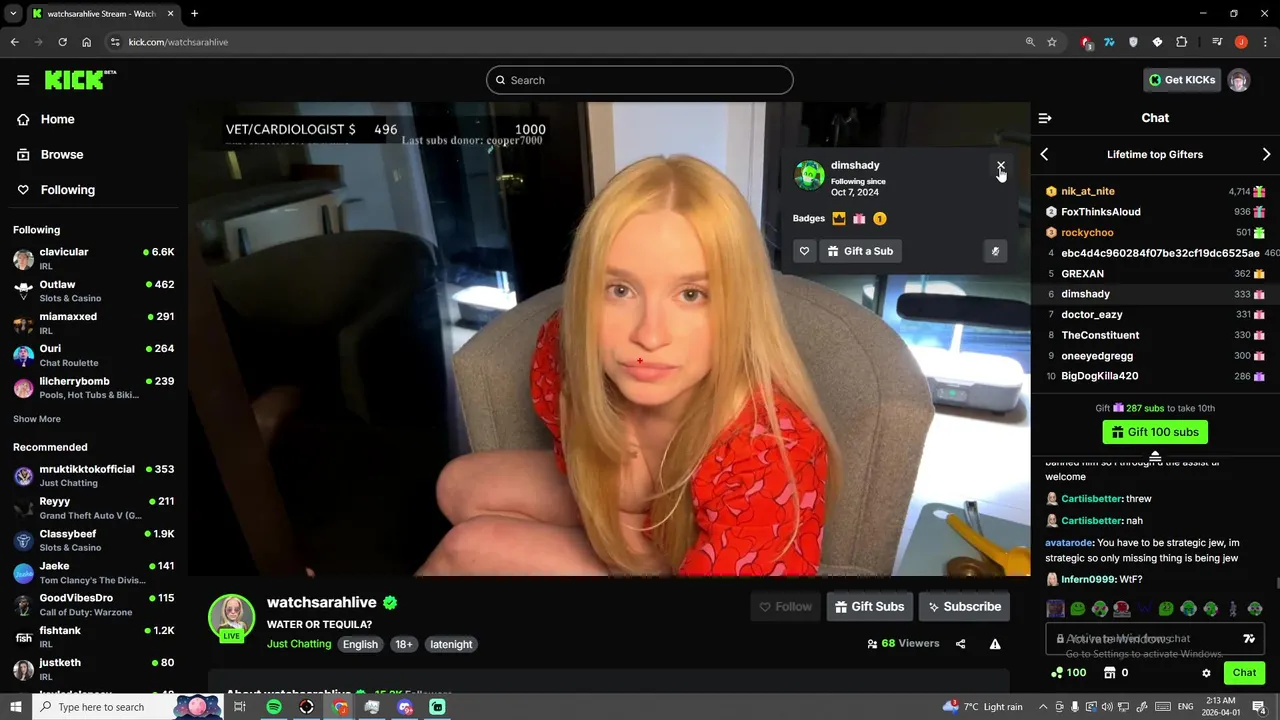Click gift badge on dimshady card
The width and height of the screenshot is (1280, 720).
[x=859, y=218]
